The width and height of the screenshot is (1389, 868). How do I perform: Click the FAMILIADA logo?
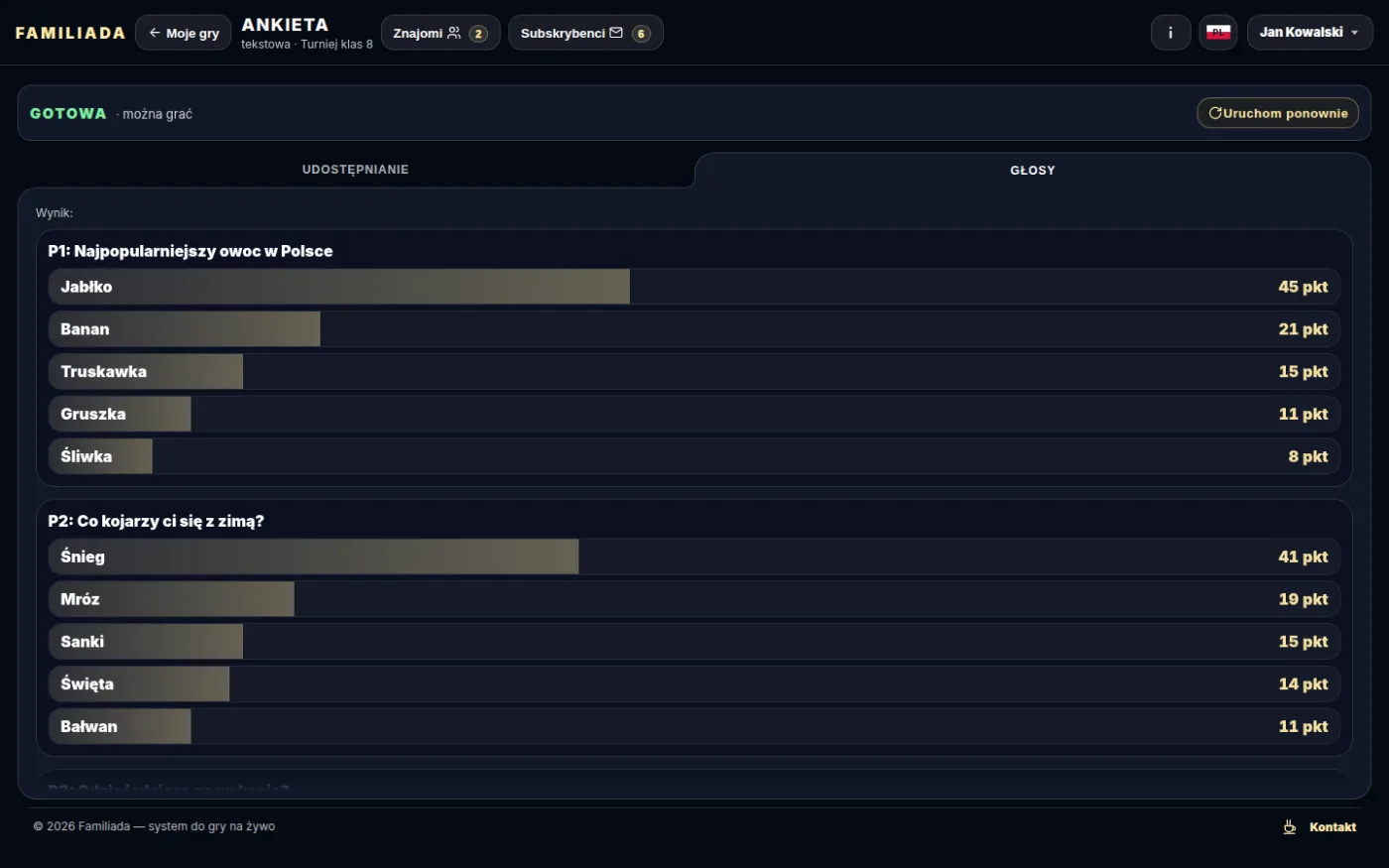(70, 33)
